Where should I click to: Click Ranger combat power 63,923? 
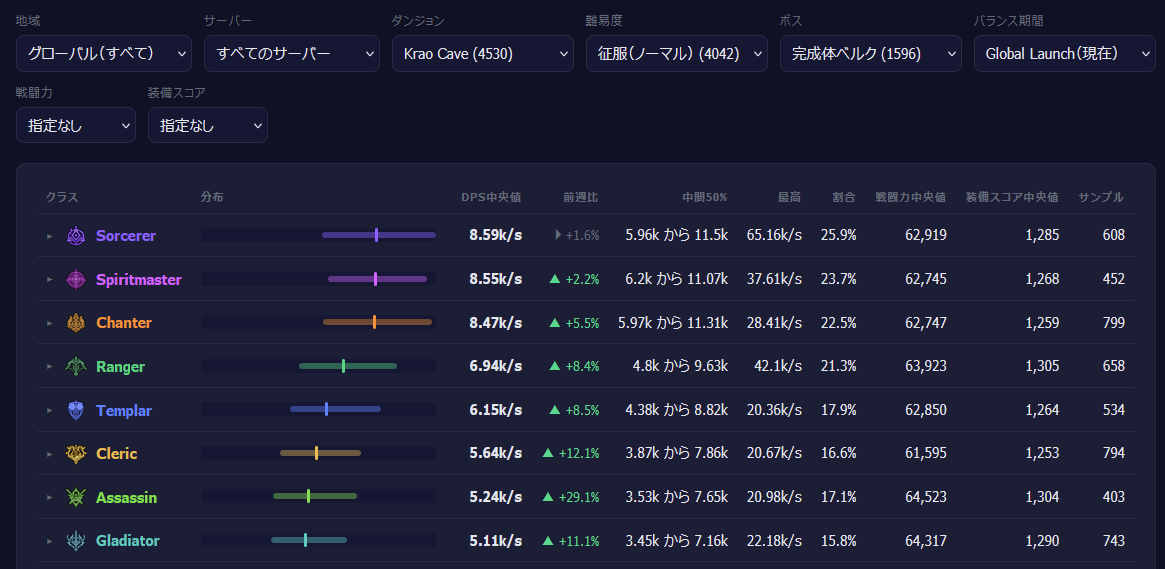[926, 366]
